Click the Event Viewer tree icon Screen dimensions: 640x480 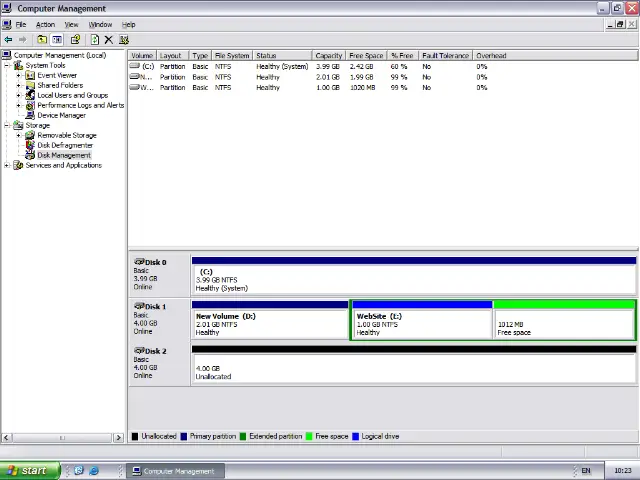(30, 75)
